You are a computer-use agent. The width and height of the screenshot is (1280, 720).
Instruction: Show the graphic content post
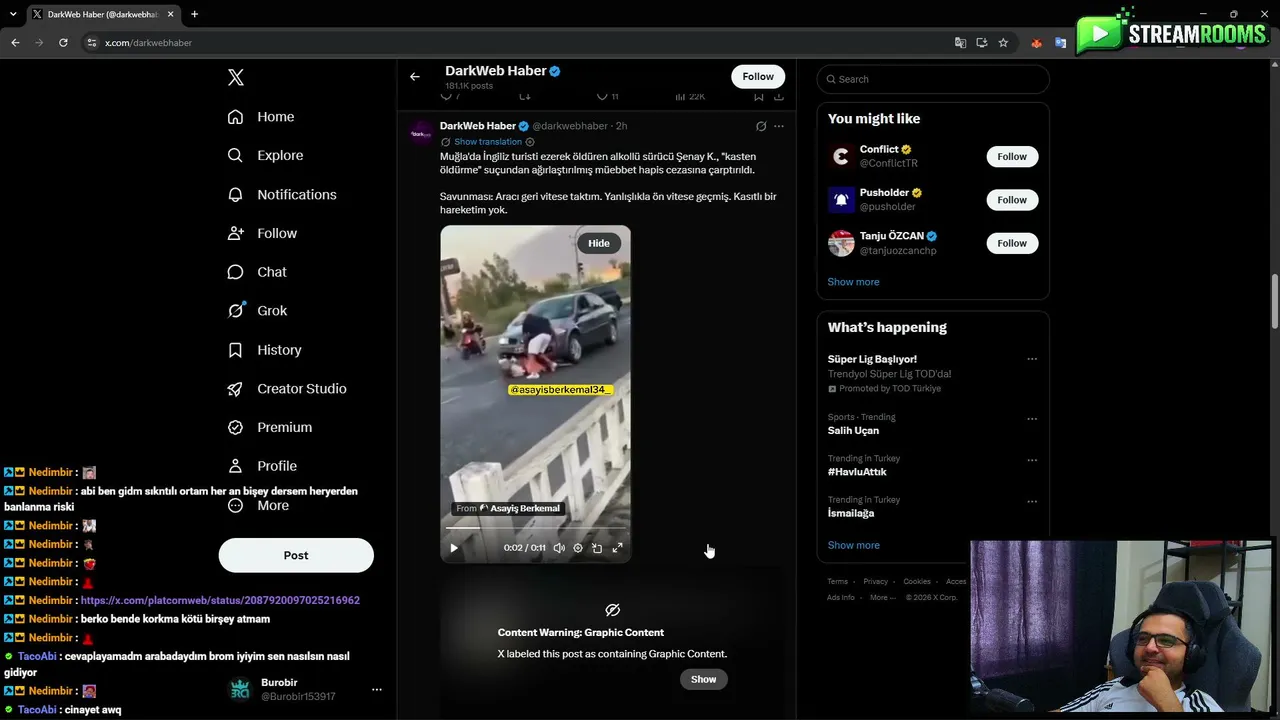[704, 679]
